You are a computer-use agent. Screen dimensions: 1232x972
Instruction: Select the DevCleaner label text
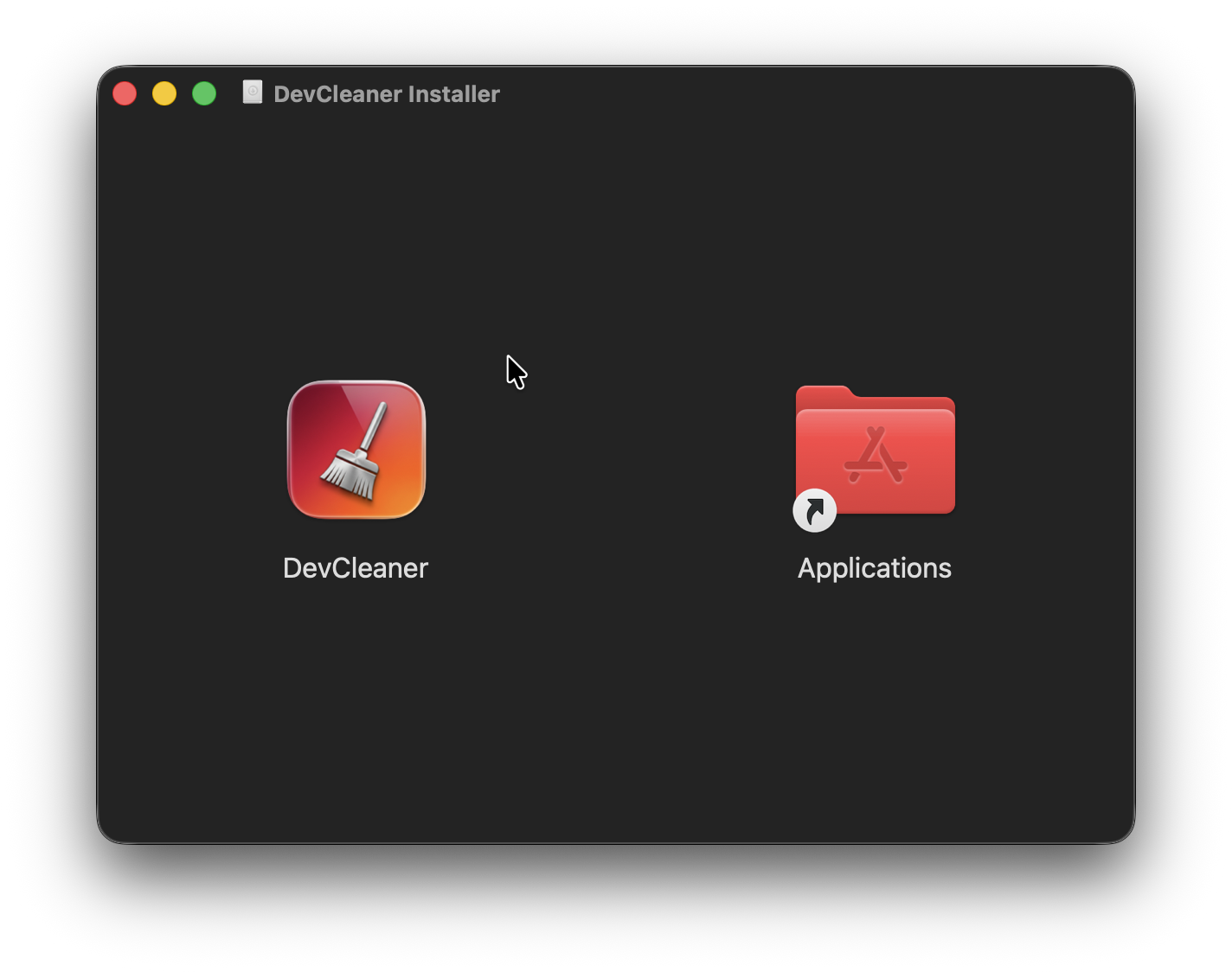click(x=355, y=568)
